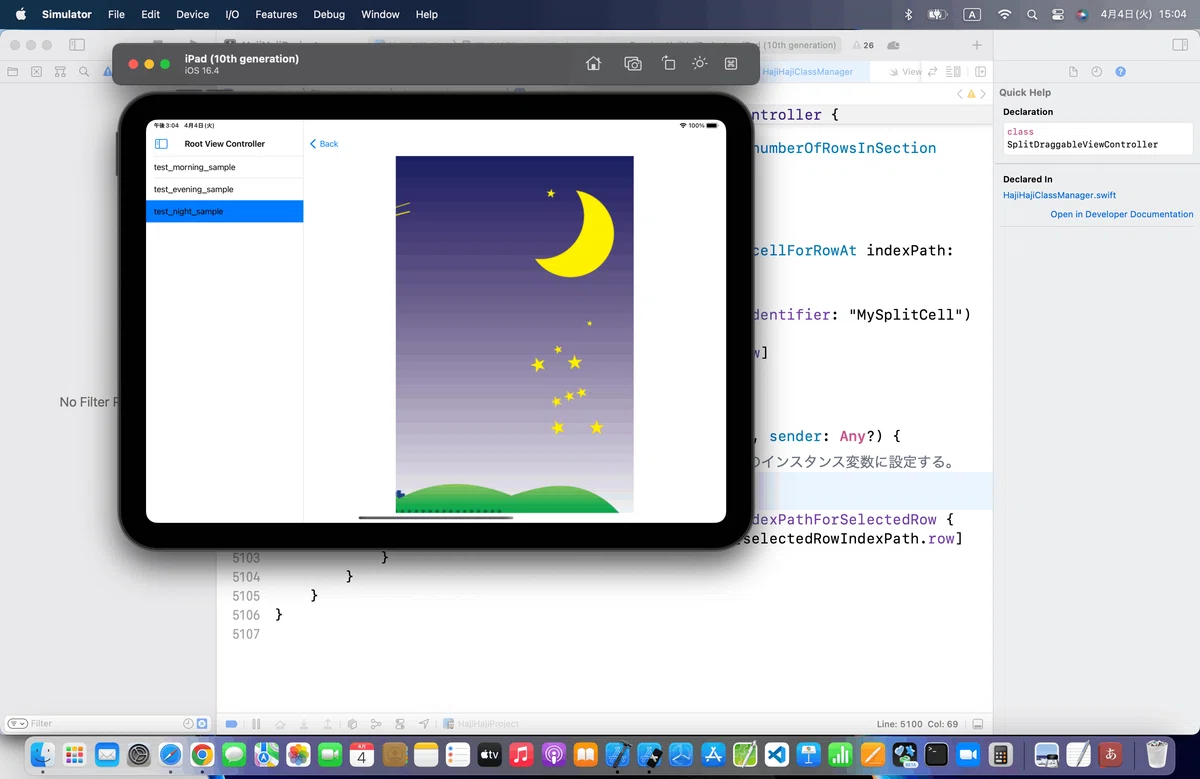Click Step Out in debug bar

(x=328, y=724)
